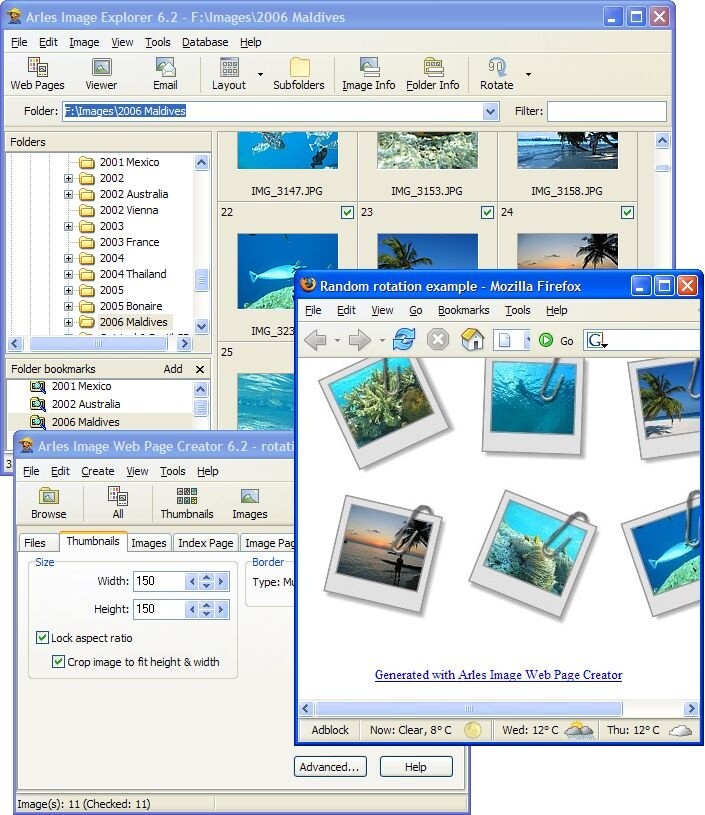Click Add in Folder bookmarks

click(173, 369)
